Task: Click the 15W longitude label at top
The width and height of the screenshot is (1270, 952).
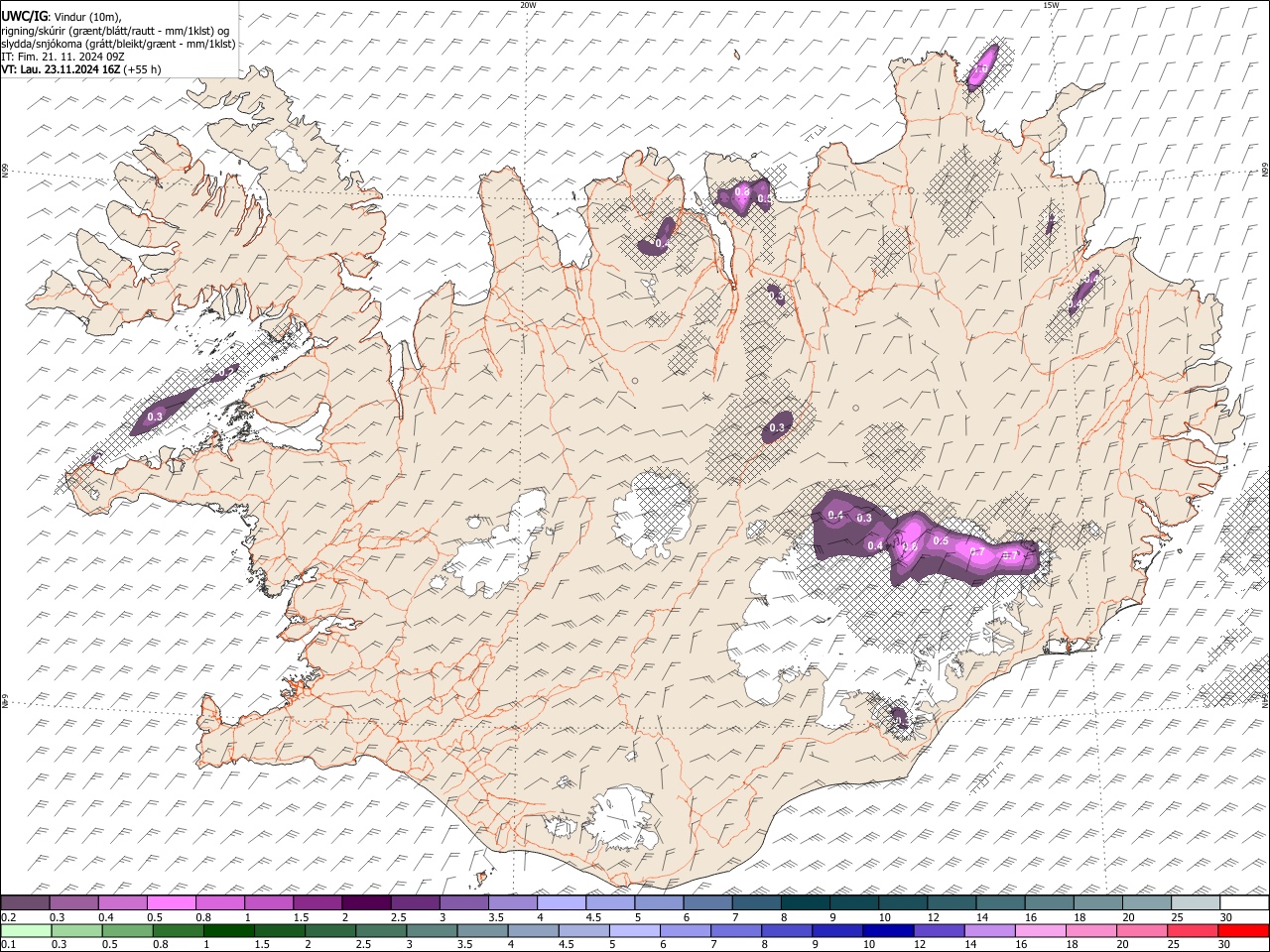Action: click(1051, 5)
